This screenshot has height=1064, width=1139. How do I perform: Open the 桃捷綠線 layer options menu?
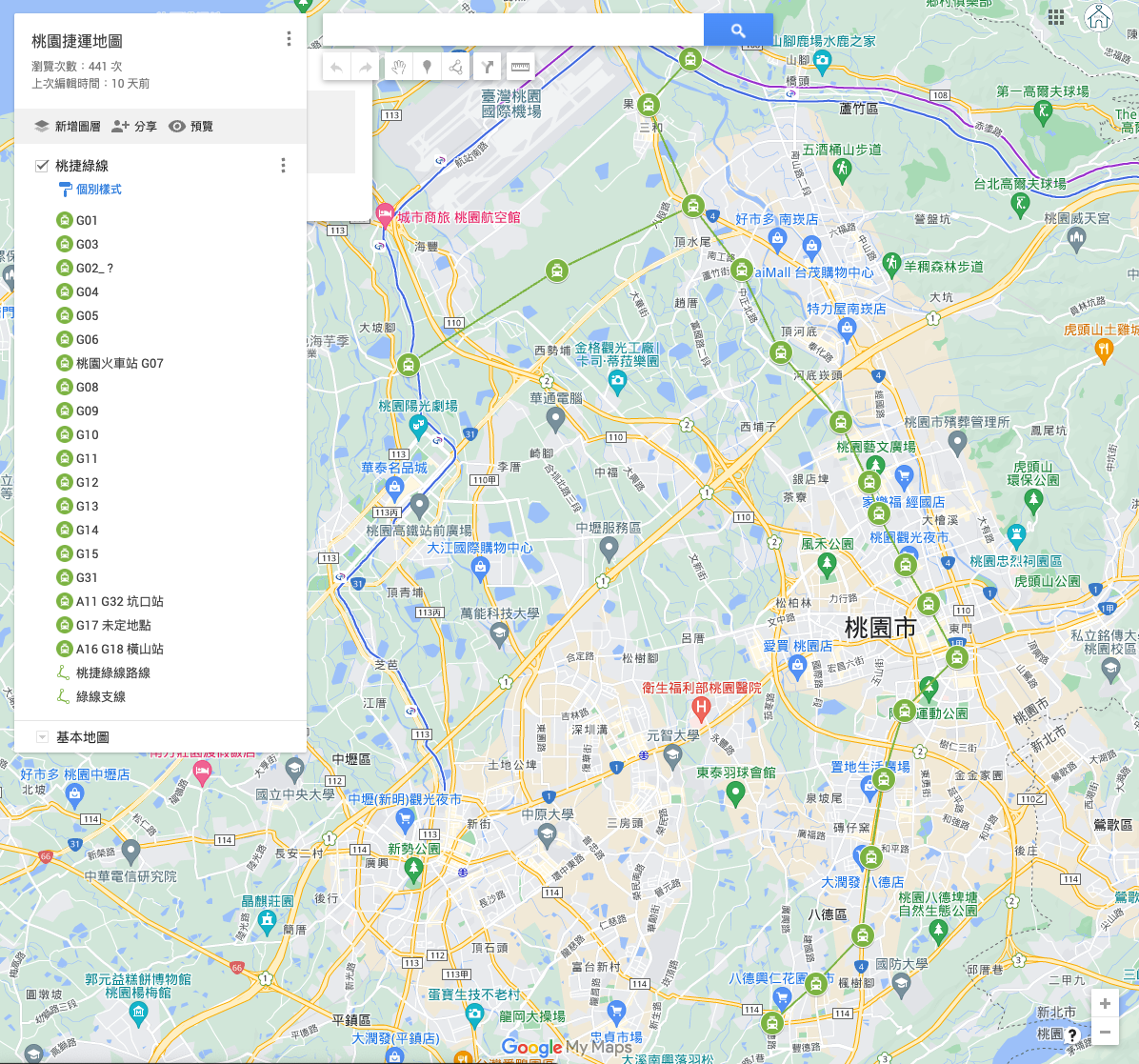[283, 166]
